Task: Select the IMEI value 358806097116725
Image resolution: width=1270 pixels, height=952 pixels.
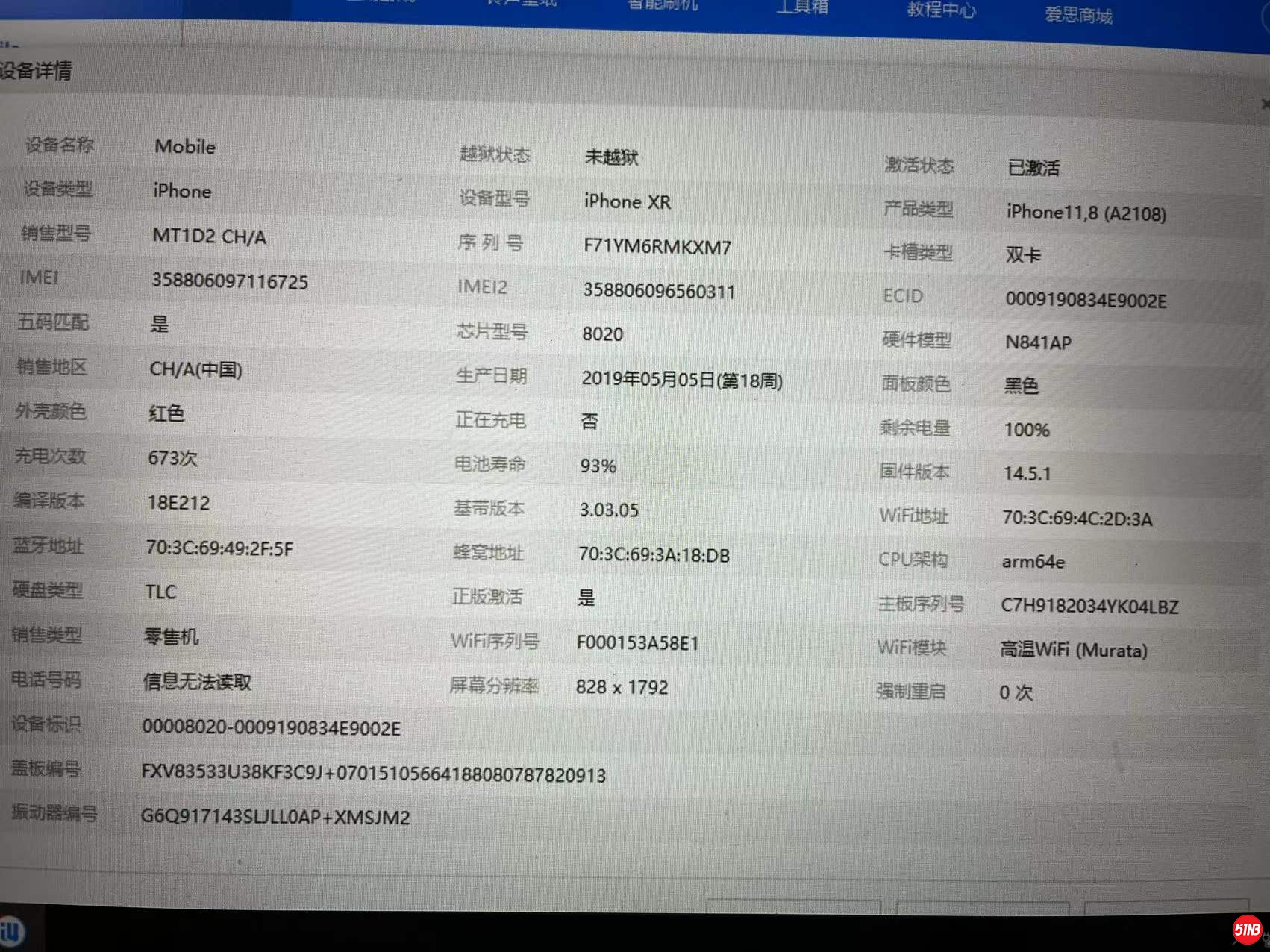Action: [229, 281]
